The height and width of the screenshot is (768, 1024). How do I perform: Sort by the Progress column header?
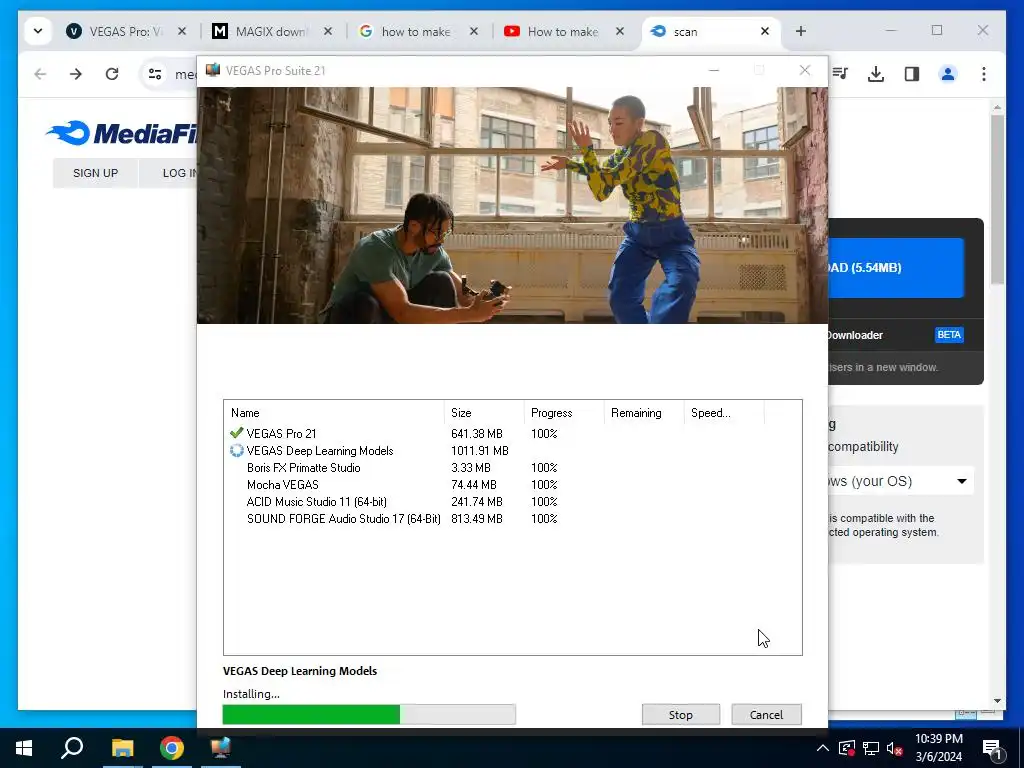pyautogui.click(x=564, y=413)
